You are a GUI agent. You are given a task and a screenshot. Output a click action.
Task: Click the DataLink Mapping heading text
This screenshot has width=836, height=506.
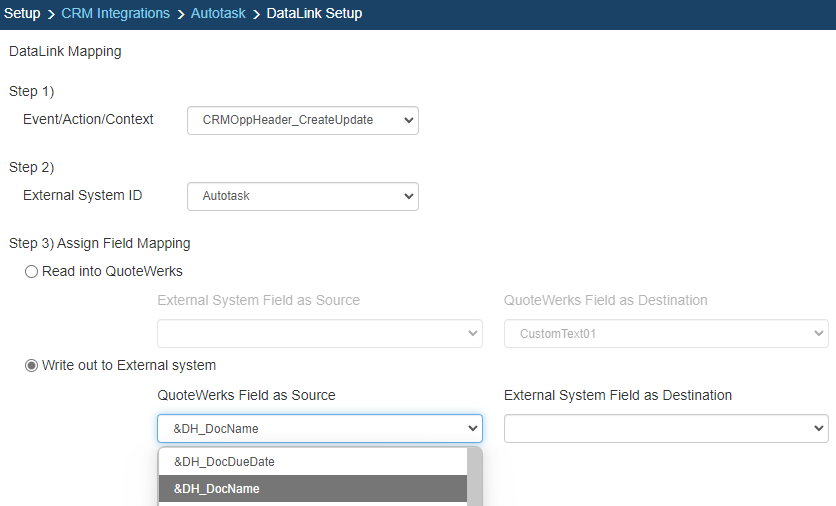[65, 51]
